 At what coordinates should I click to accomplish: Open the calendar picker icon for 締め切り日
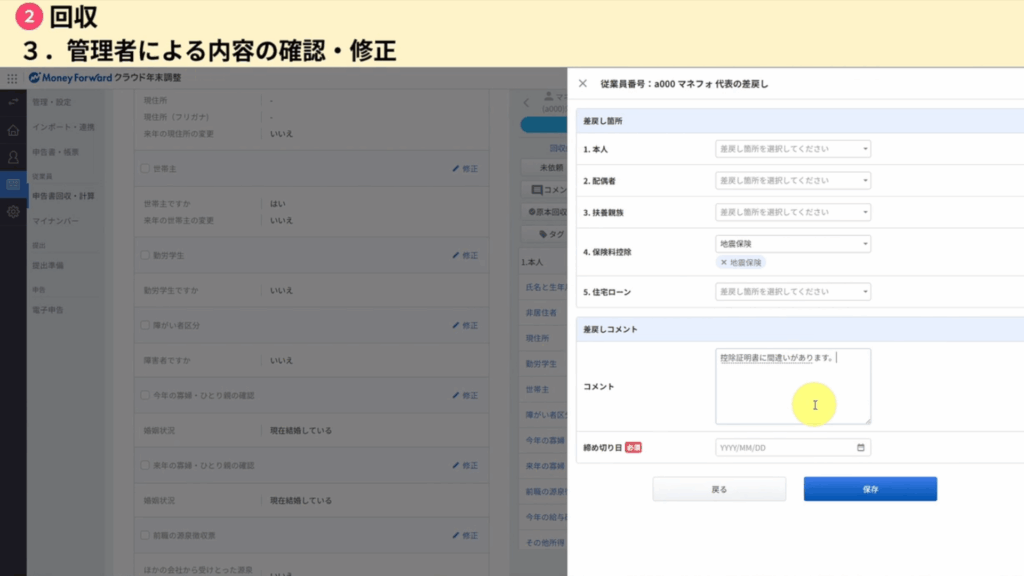coord(861,448)
